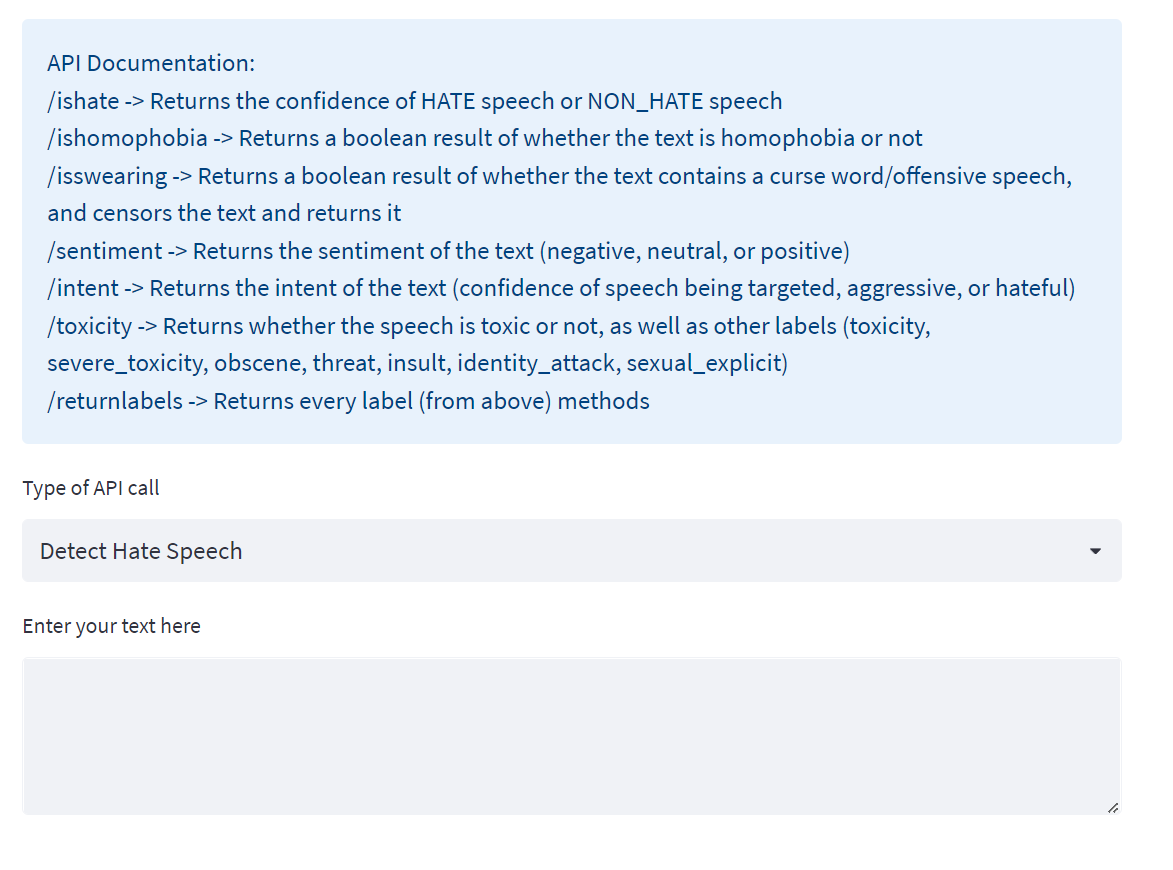The height and width of the screenshot is (870, 1173).
Task: Click the /ishomophobia endpoint text
Action: 127,138
